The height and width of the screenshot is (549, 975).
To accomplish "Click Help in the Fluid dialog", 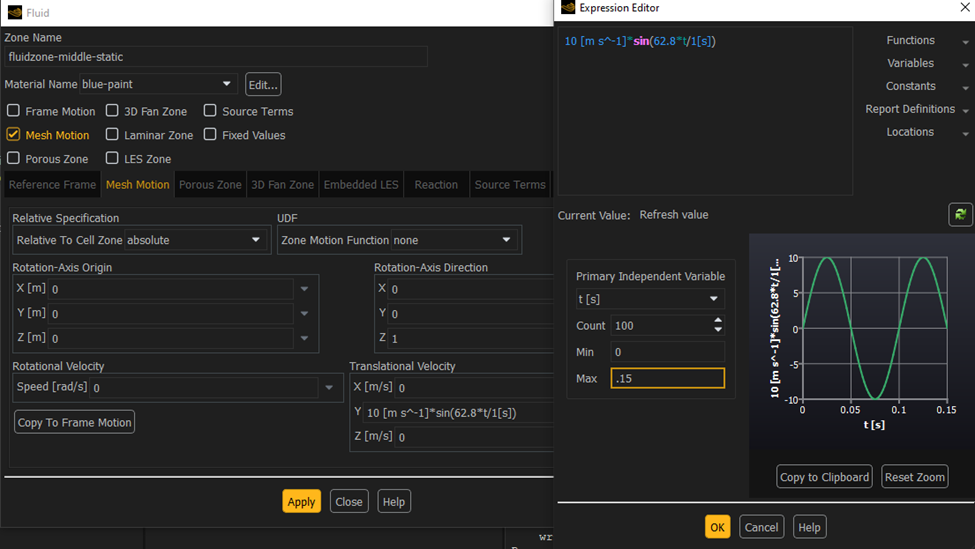I will coord(394,502).
